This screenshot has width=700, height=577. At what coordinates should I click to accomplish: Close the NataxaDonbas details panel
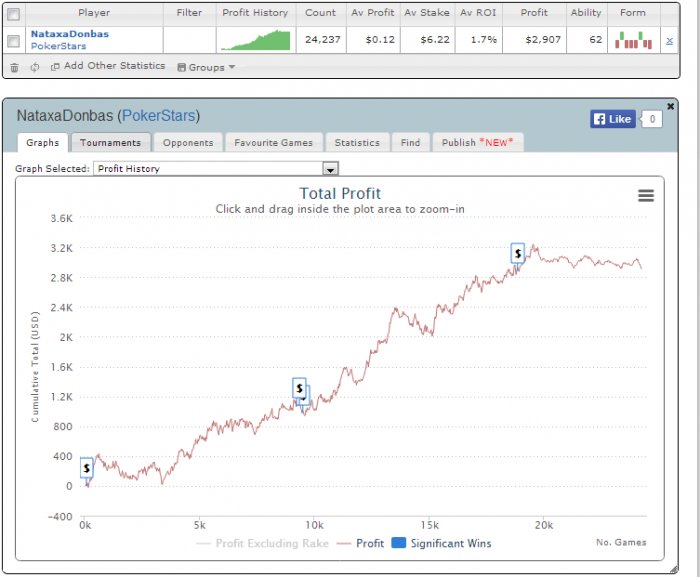pyautogui.click(x=671, y=106)
